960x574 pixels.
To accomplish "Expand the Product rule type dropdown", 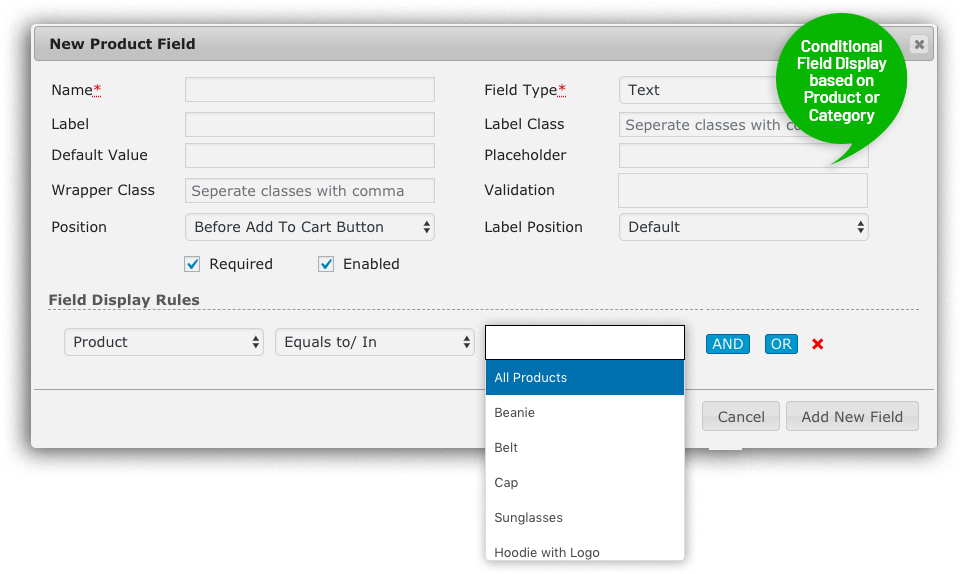I will point(164,342).
